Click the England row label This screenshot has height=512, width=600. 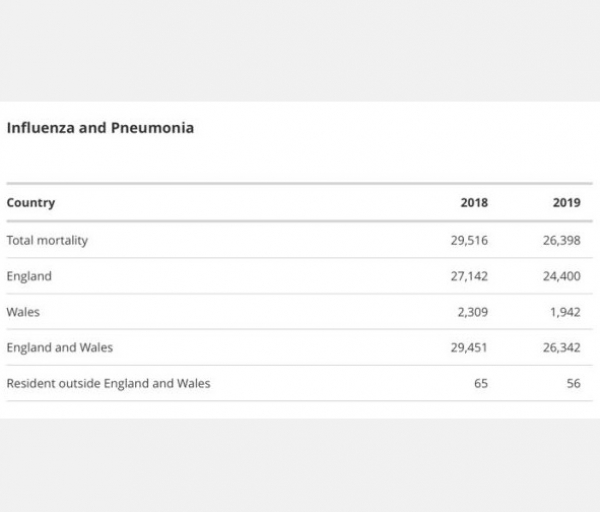tap(29, 276)
